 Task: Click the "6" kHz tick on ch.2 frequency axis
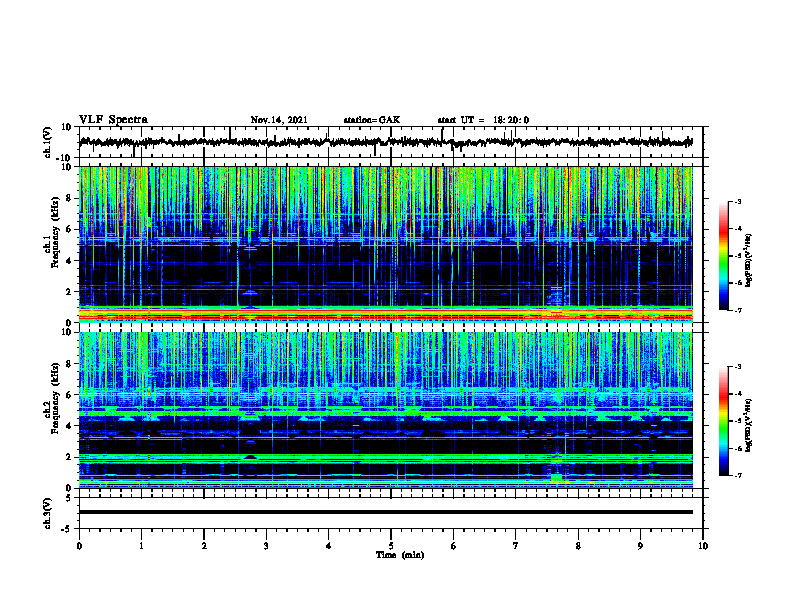[69, 395]
